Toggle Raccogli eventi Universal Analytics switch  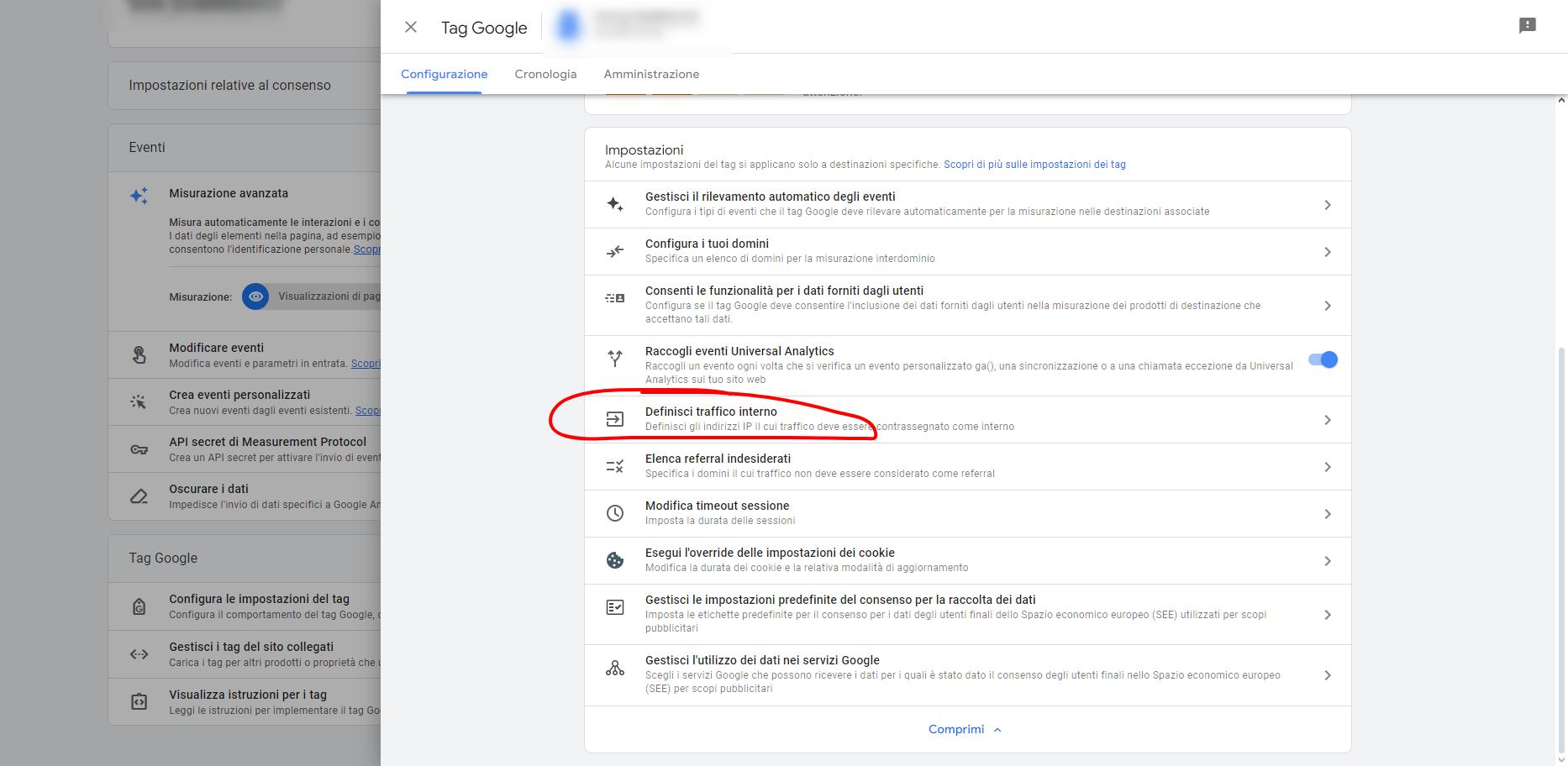[x=1323, y=359]
